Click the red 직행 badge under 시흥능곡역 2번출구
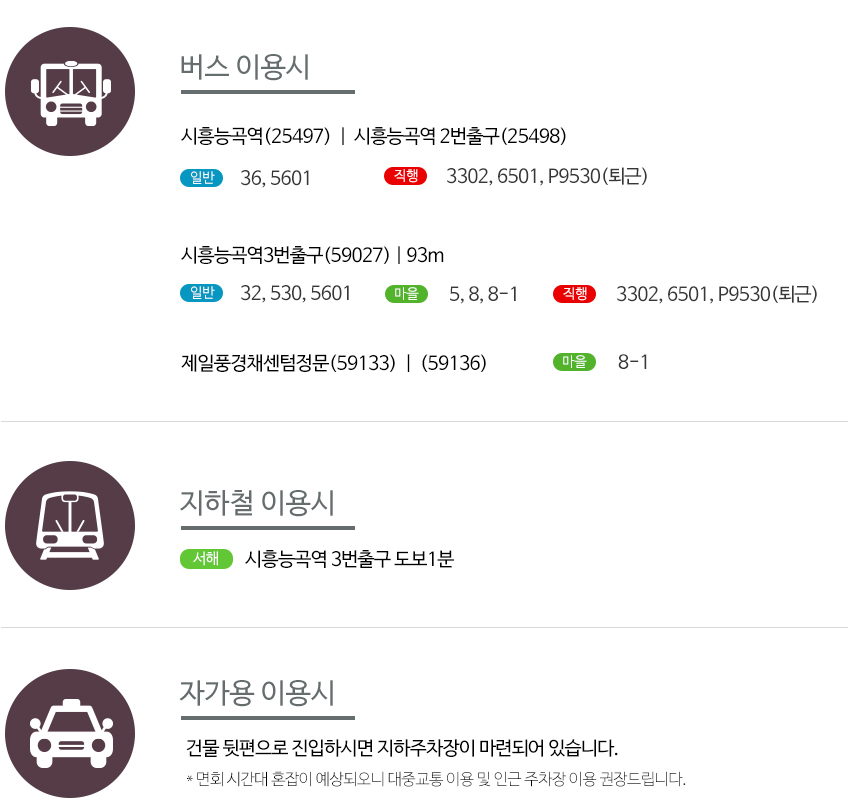The height and width of the screenshot is (810, 848). [406, 176]
